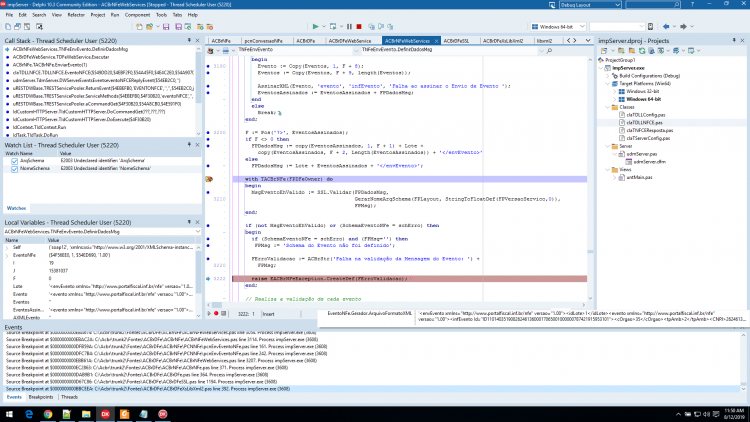Viewport: 750px width, 422px height.
Task: Click the red breakpoint marker on the highlighted code line
Action: (209, 179)
